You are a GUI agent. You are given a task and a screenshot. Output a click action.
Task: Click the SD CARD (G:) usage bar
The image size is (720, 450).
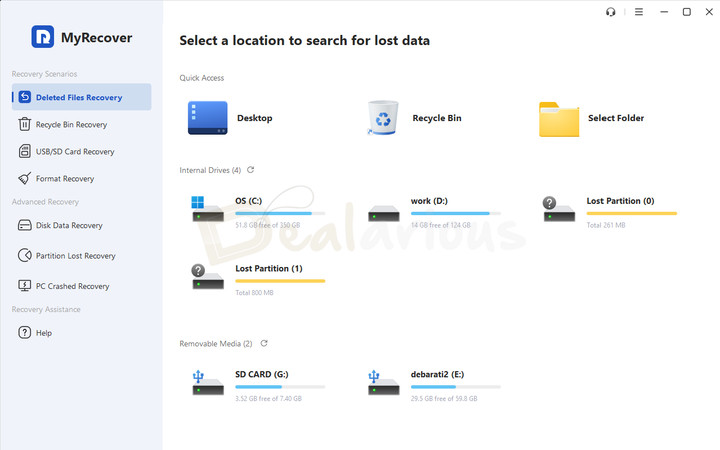tap(280, 387)
